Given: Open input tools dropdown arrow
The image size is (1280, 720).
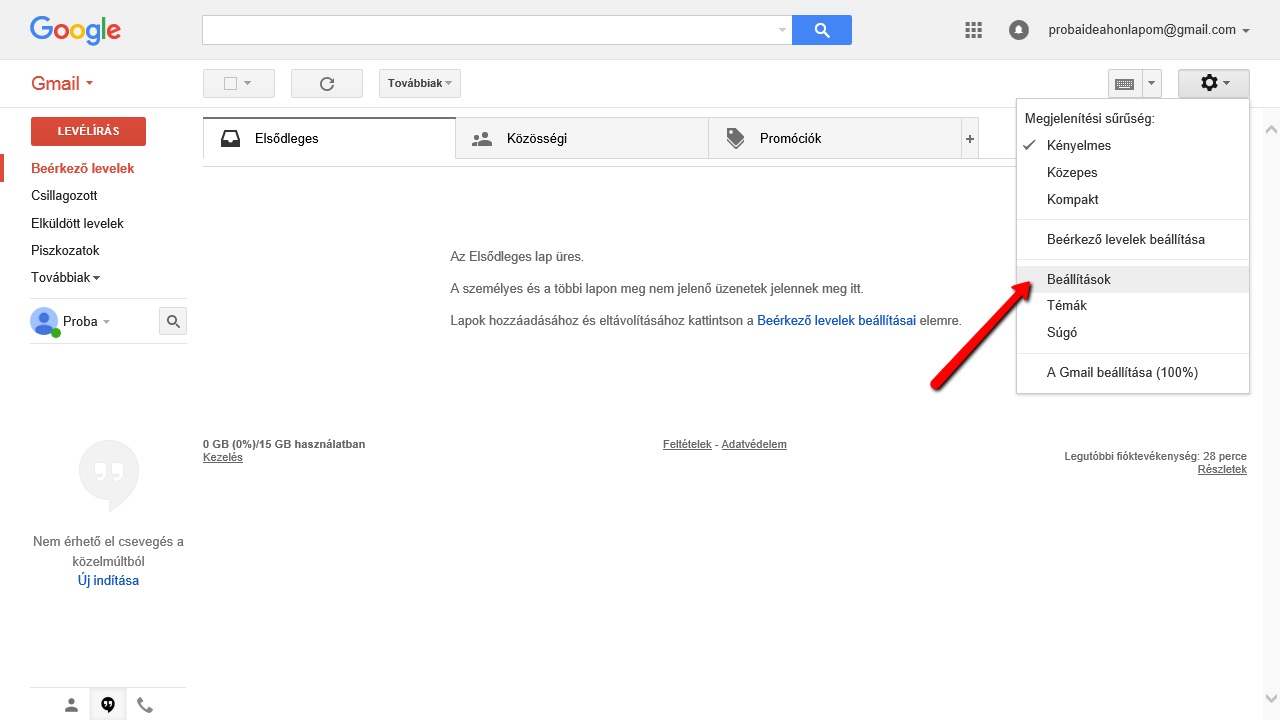Looking at the screenshot, I should [1151, 84].
